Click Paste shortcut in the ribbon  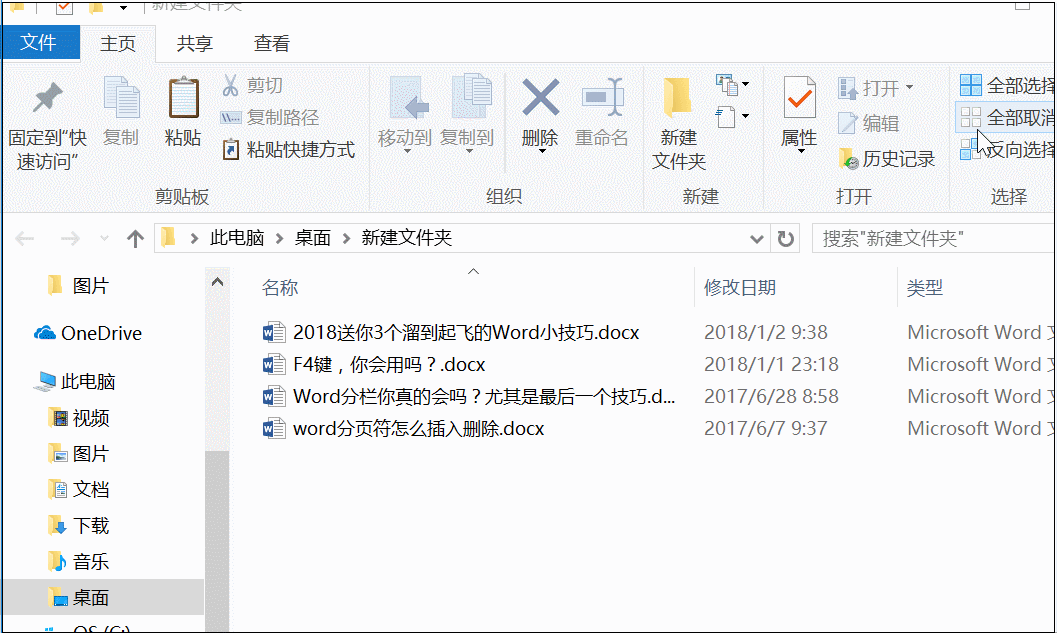[x=288, y=149]
